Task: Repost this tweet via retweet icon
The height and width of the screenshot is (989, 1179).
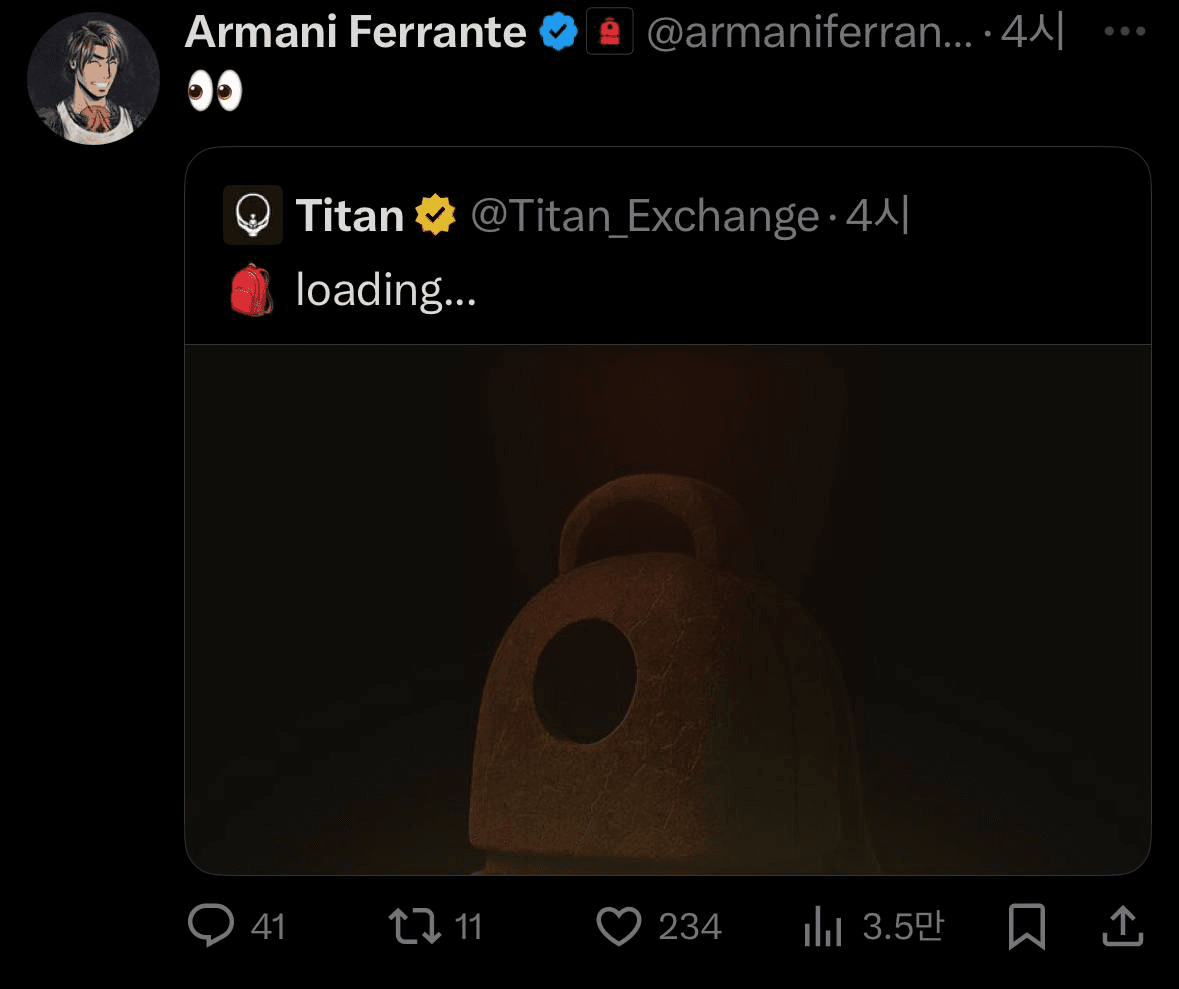Action: [414, 926]
